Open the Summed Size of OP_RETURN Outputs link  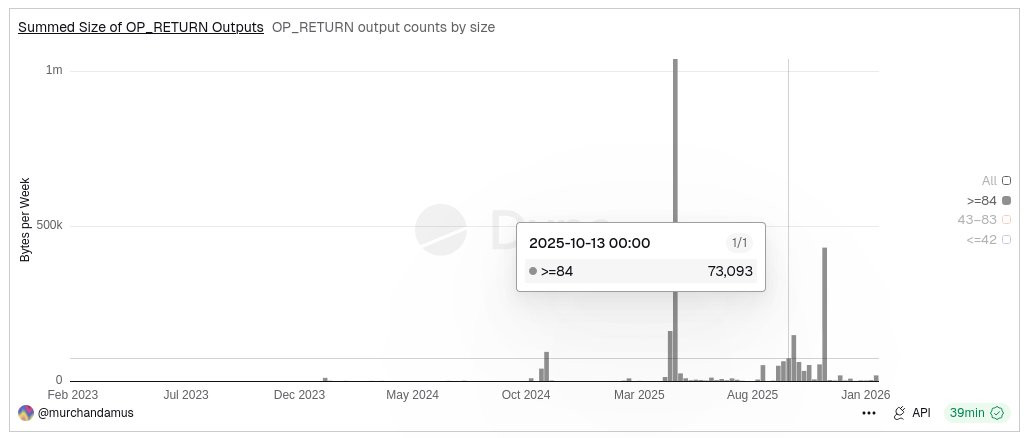[141, 27]
